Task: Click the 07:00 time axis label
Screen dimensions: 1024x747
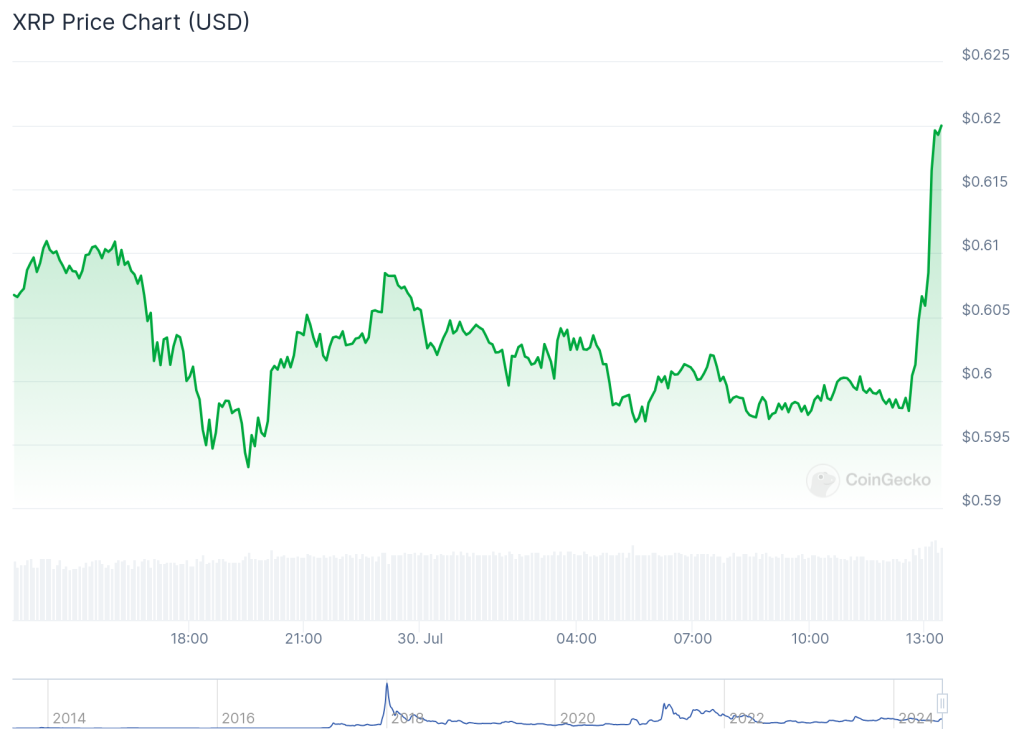Action: tap(693, 638)
